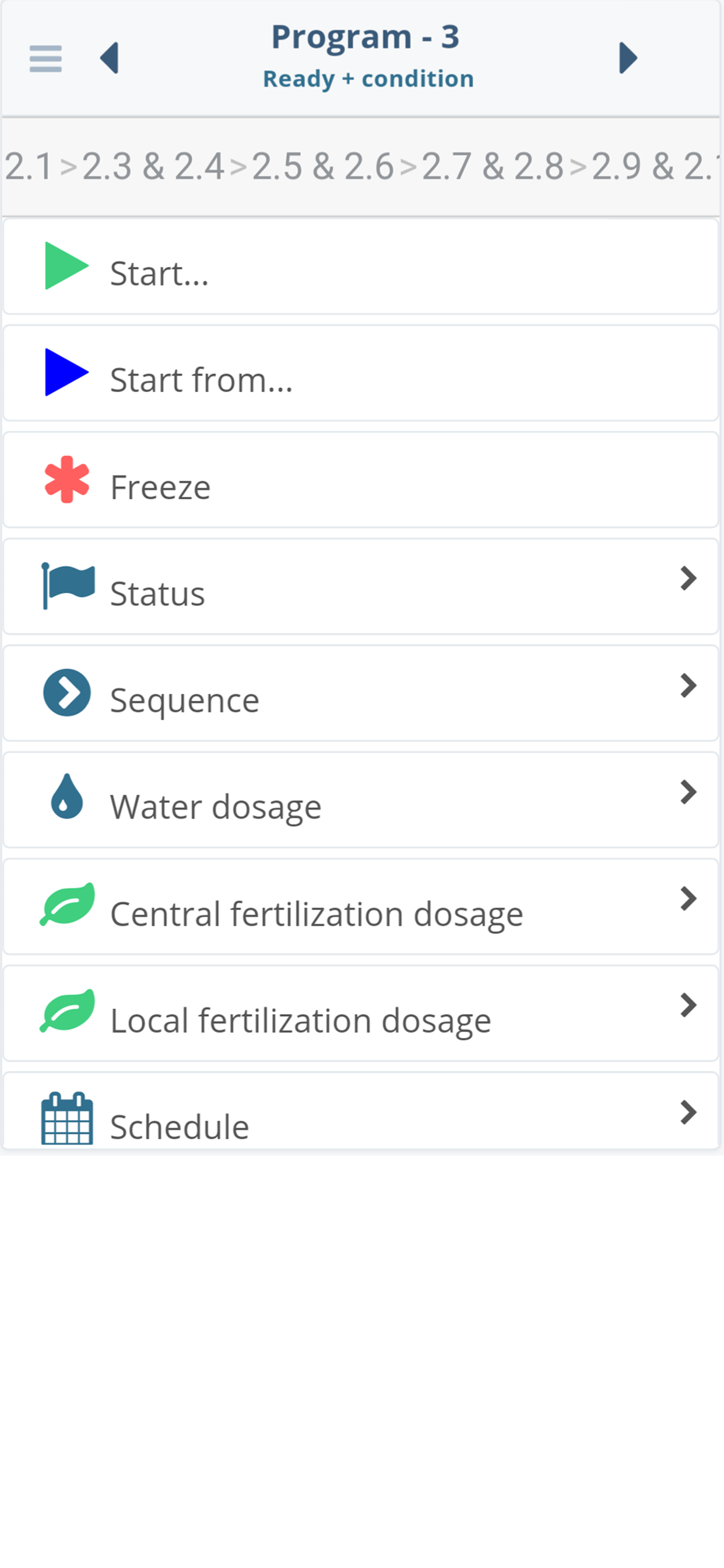The height and width of the screenshot is (1568, 724).
Task: Open the hamburger menu
Action: click(45, 58)
